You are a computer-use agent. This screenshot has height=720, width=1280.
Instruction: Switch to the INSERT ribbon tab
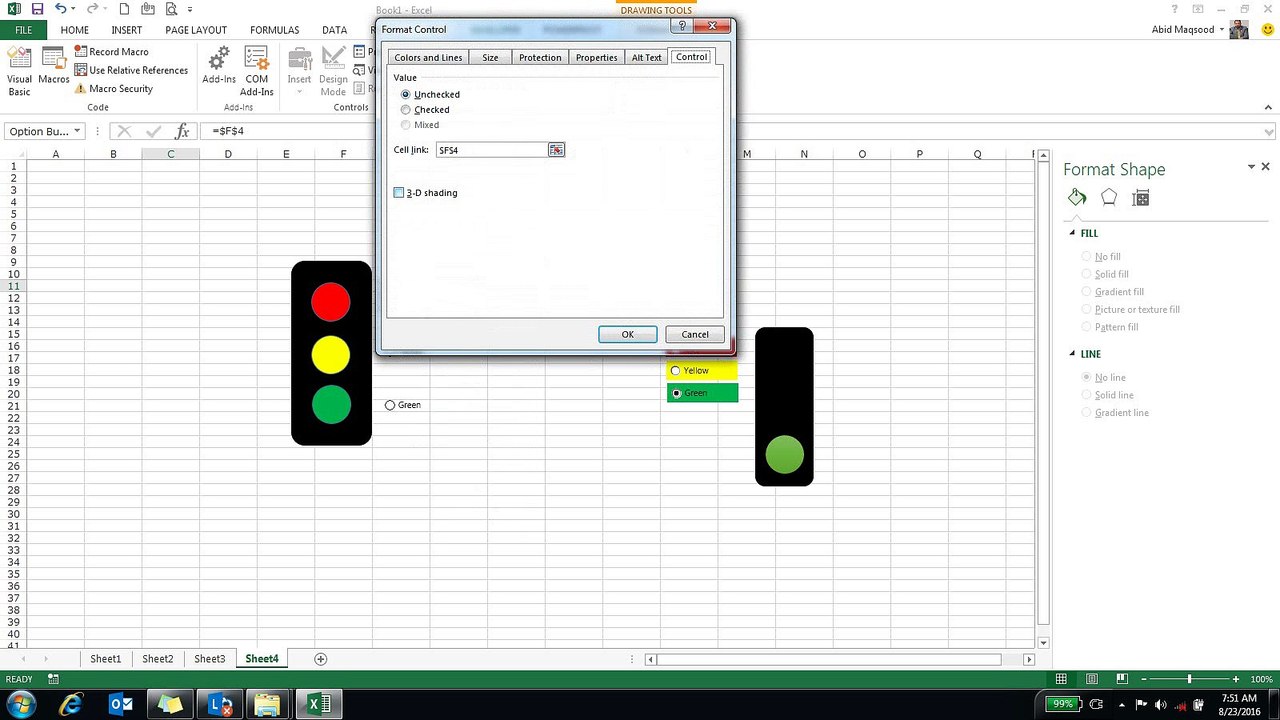pos(127,30)
